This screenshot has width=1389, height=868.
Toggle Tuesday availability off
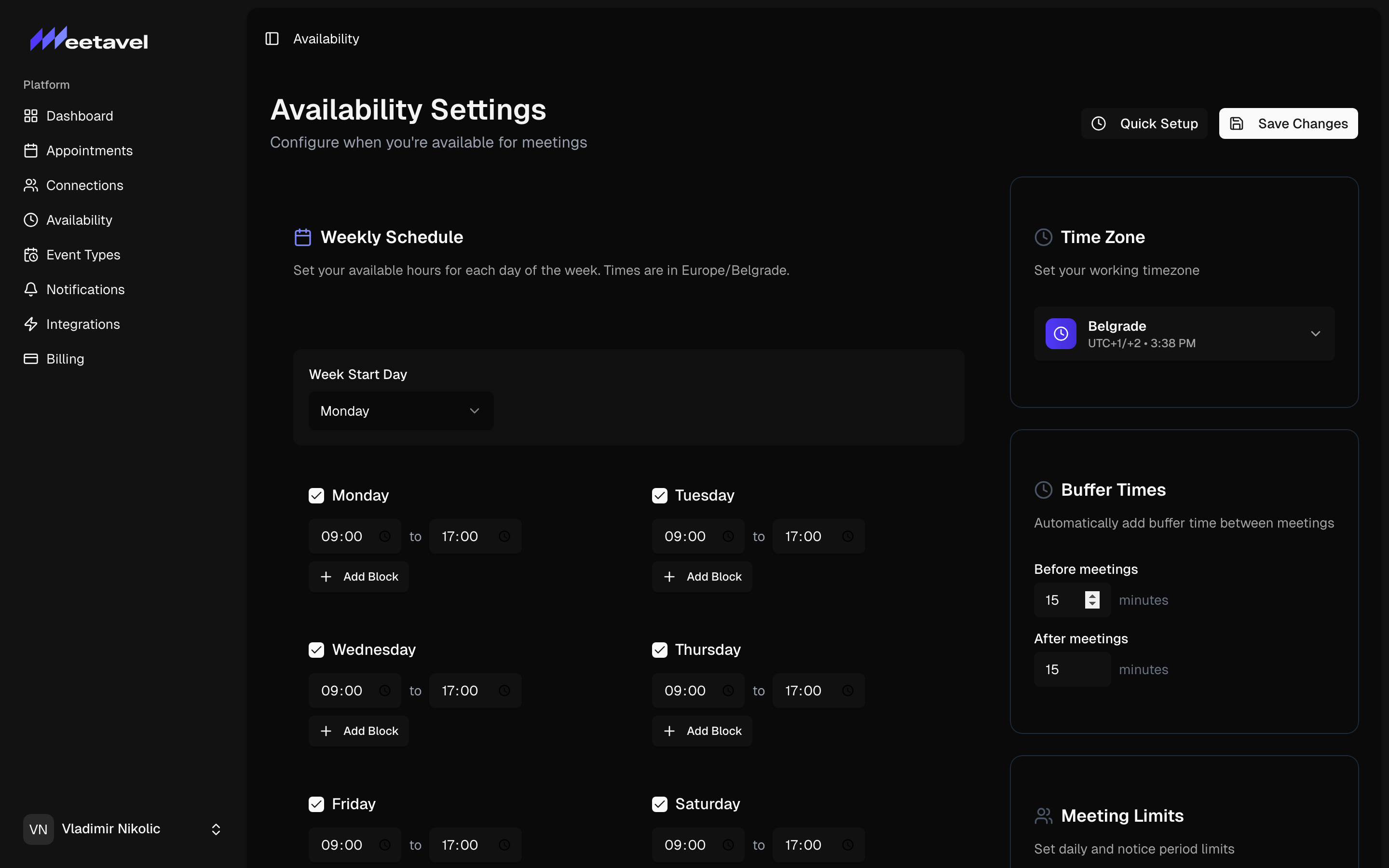(659, 495)
